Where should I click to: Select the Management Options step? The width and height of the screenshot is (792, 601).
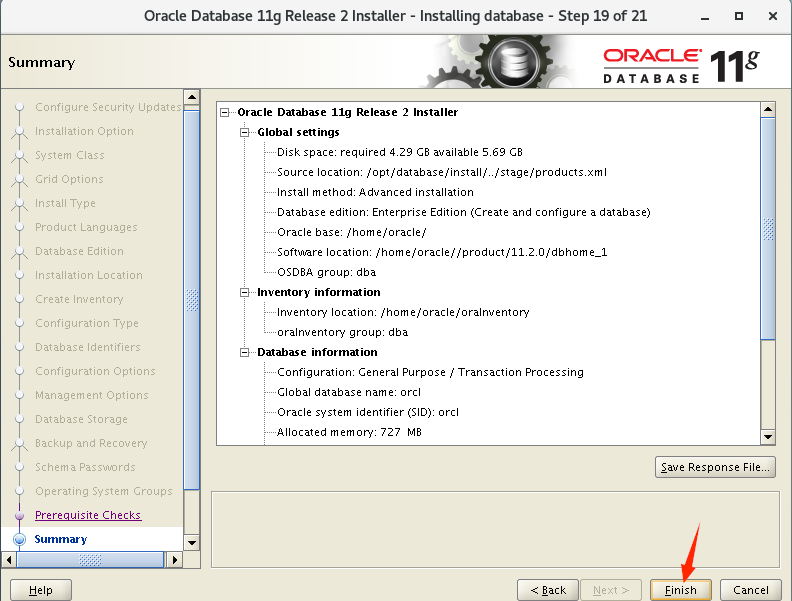click(x=92, y=395)
